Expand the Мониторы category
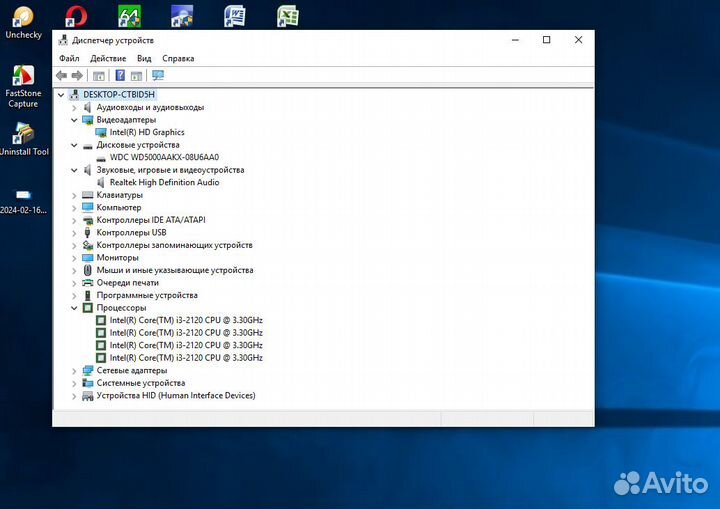Viewport: 720px width, 509px height. point(74,258)
